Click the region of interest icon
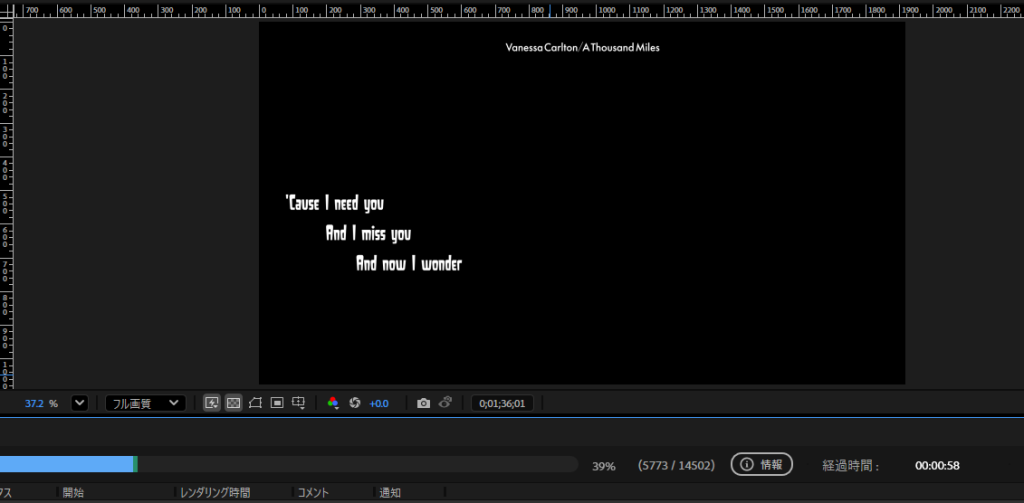Image resolution: width=1024 pixels, height=503 pixels. click(x=277, y=403)
